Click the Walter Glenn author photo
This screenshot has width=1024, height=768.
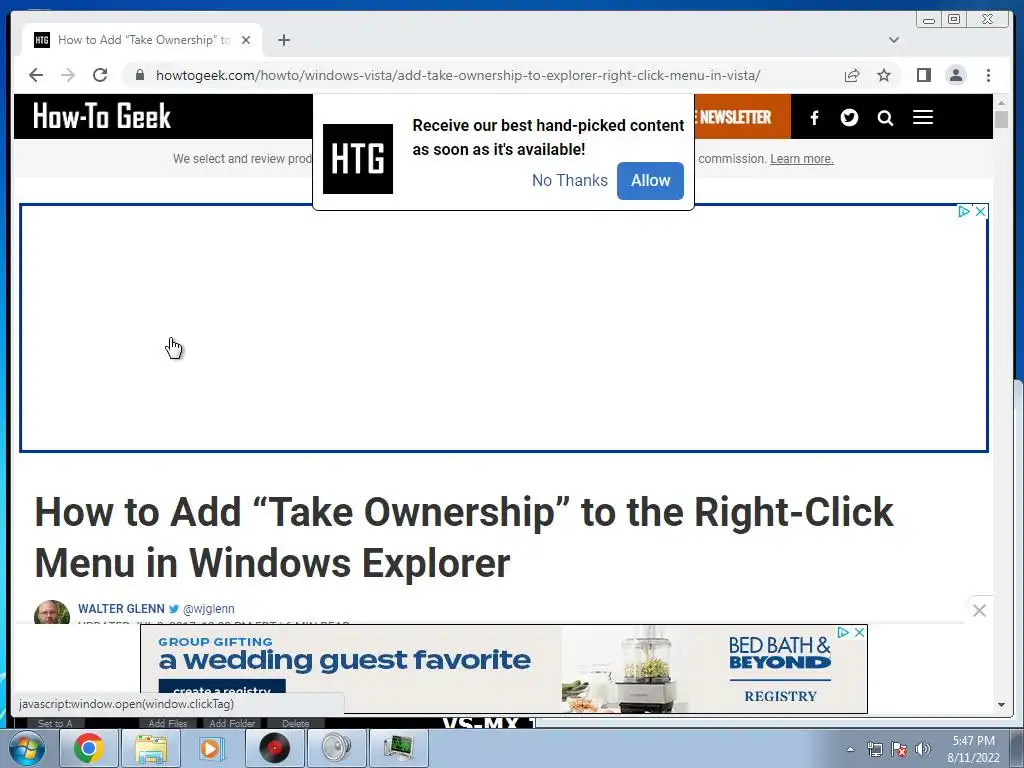tap(52, 613)
